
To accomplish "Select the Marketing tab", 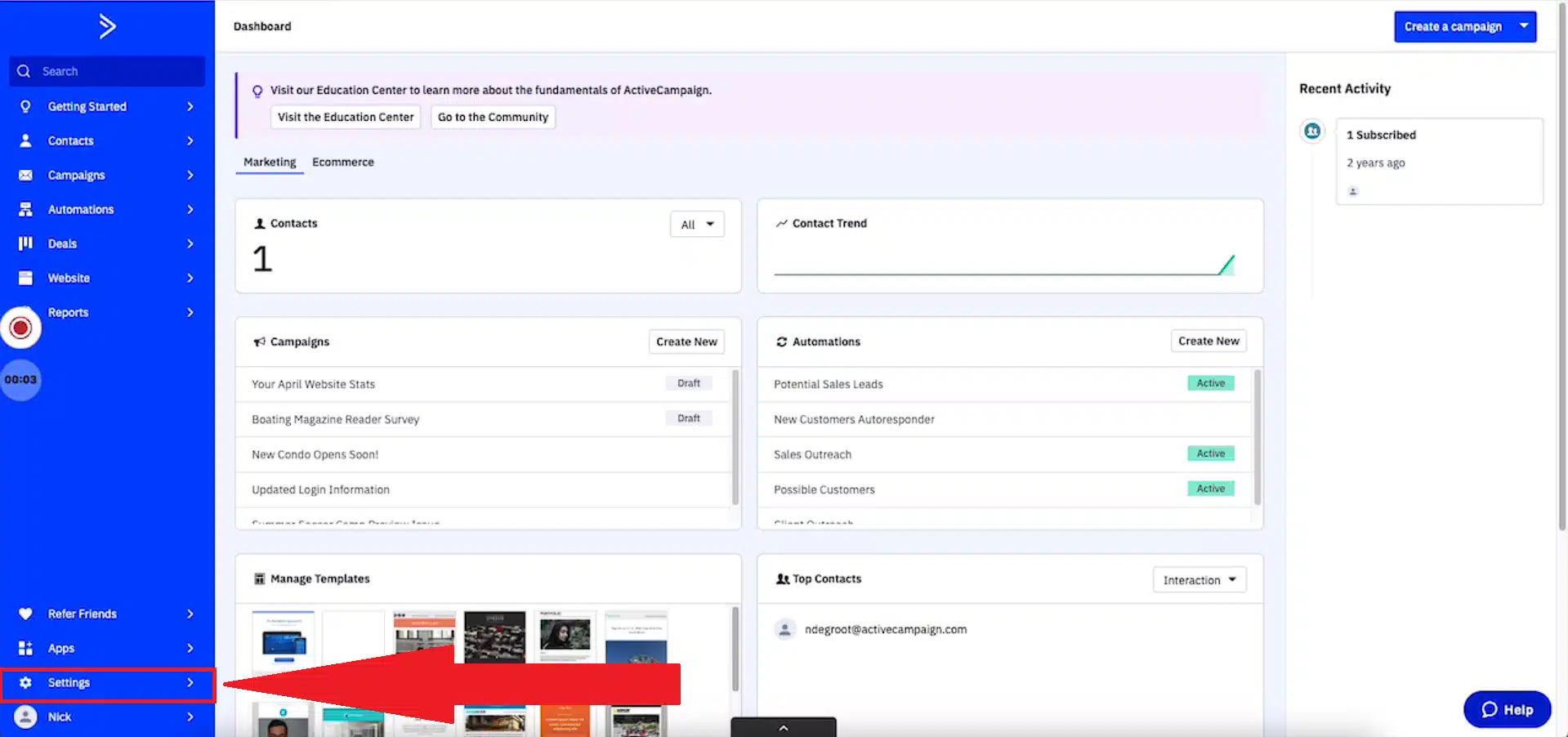I will (270, 162).
